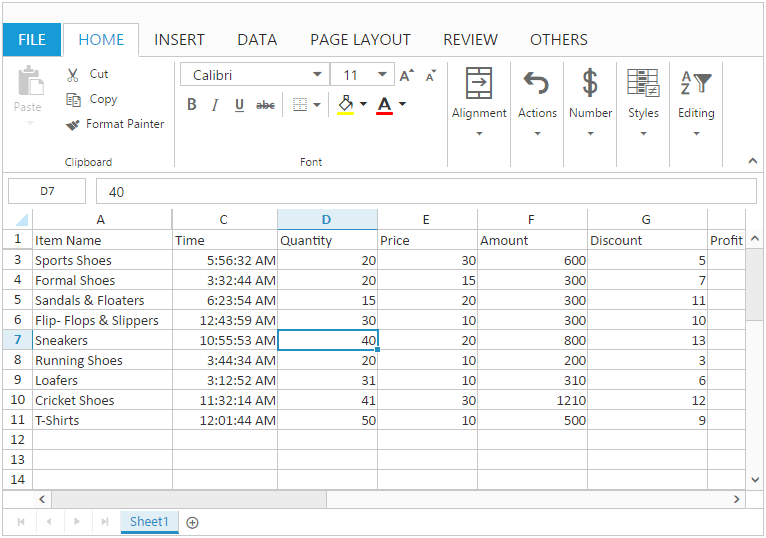Toggle italic text style

(x=215, y=105)
